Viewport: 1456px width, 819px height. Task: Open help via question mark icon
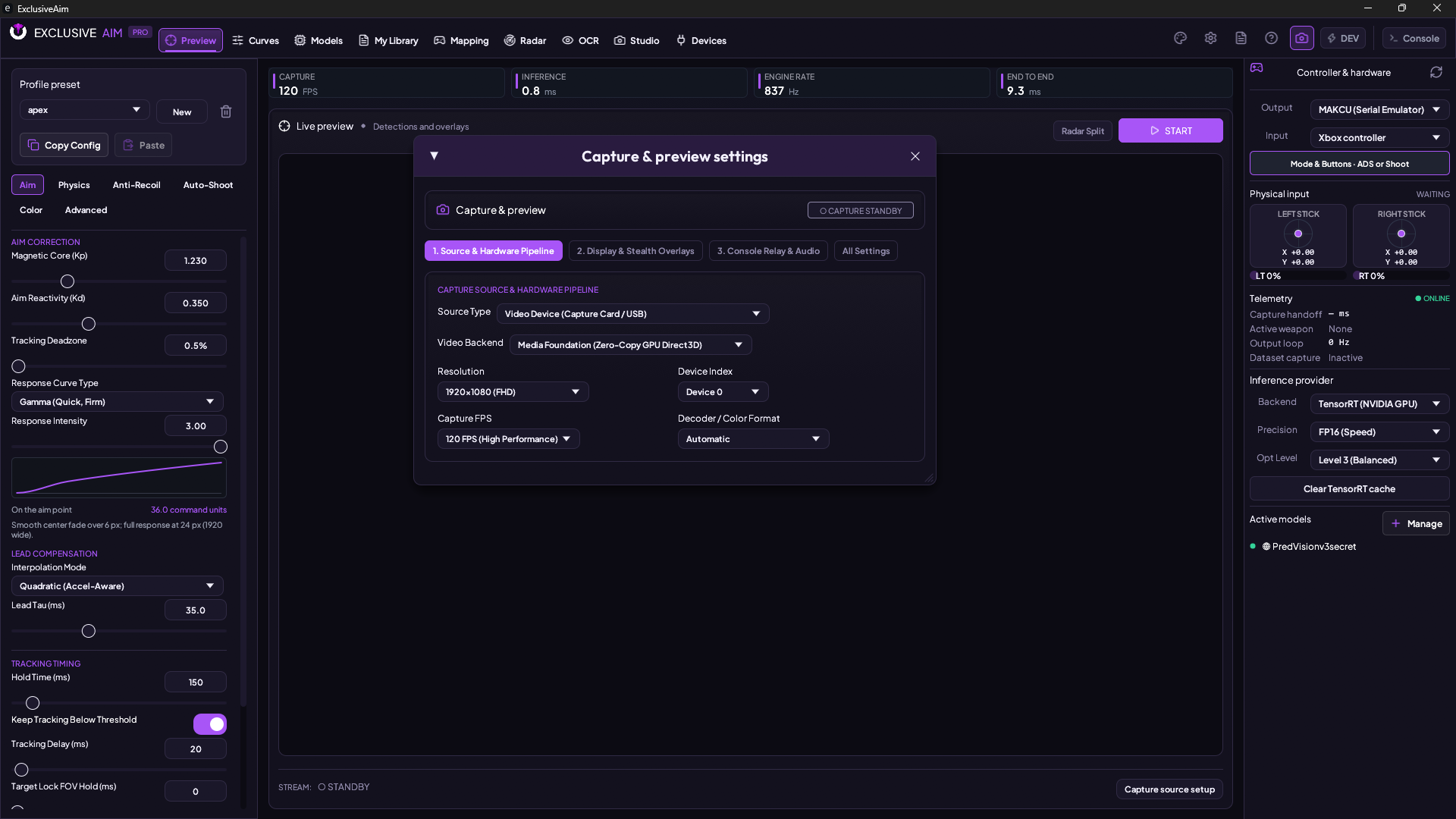[1271, 39]
